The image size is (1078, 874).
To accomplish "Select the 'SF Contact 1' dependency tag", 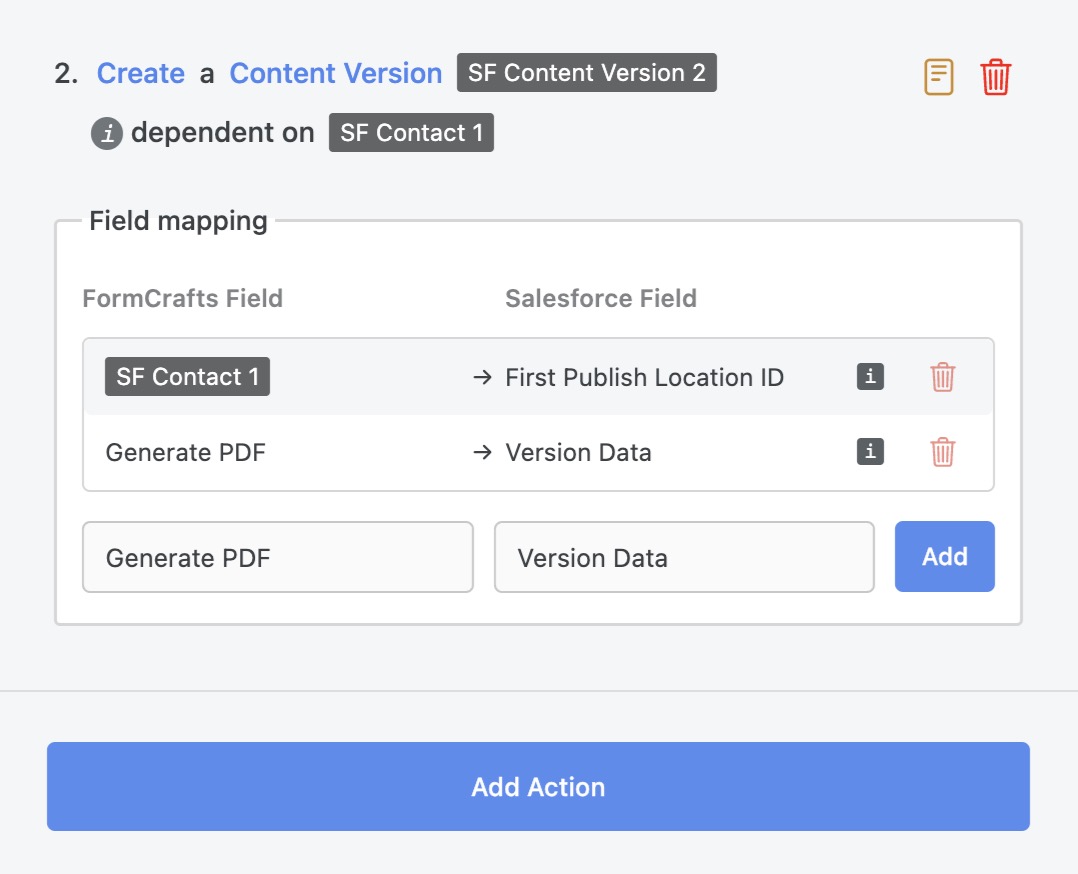I will pyautogui.click(x=411, y=132).
